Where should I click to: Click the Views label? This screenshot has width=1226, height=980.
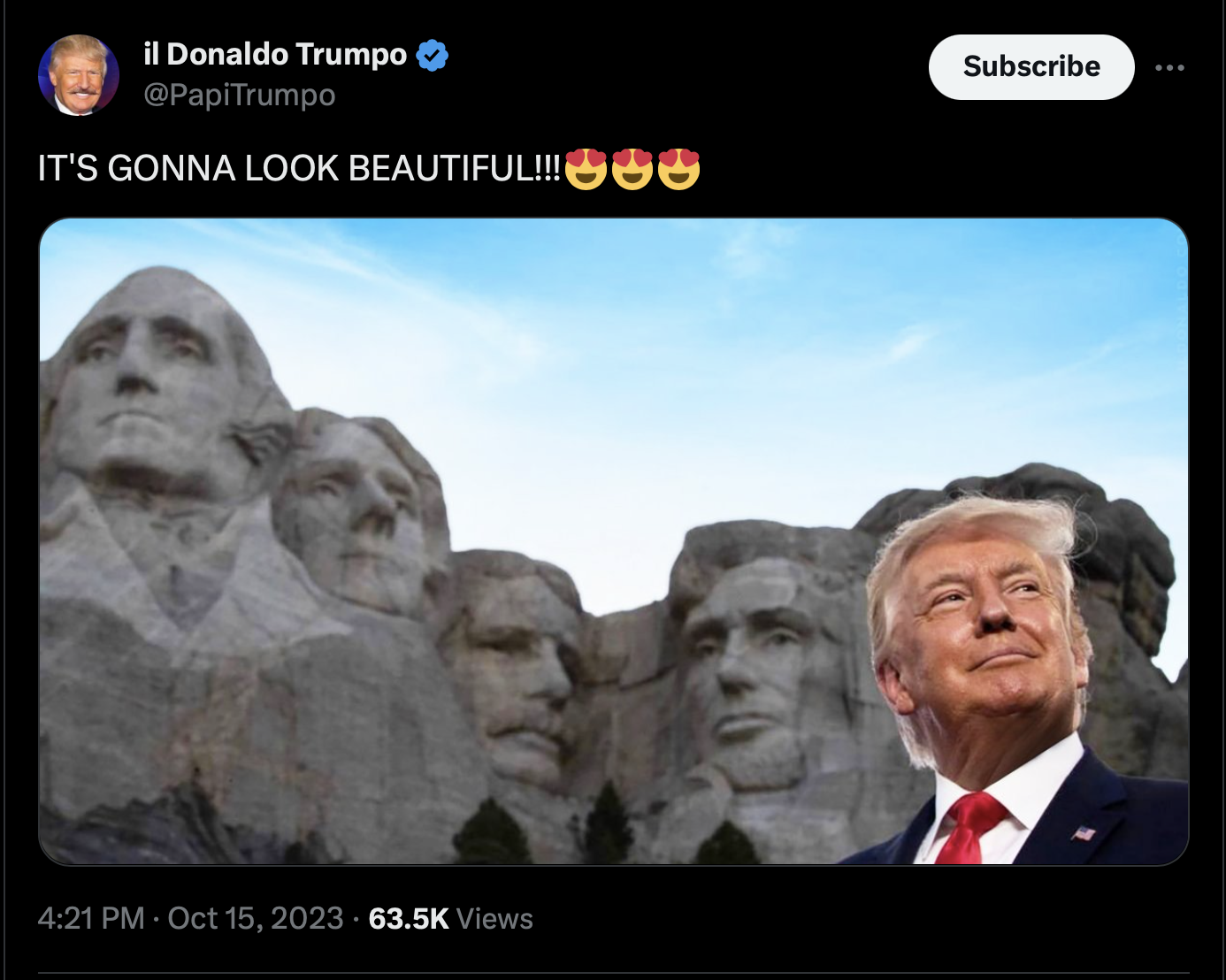[494, 918]
